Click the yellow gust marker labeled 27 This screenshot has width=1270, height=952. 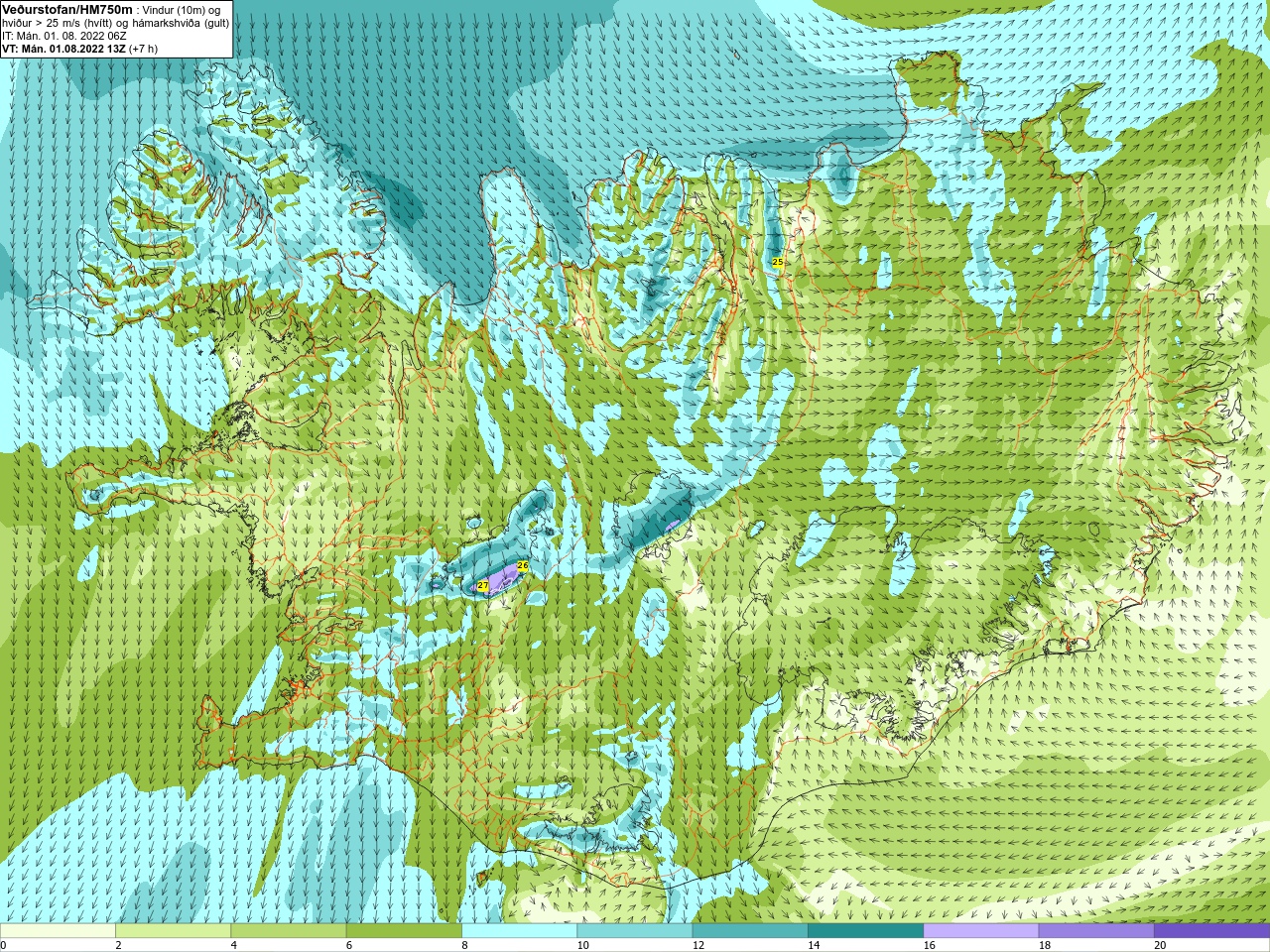pyautogui.click(x=483, y=586)
